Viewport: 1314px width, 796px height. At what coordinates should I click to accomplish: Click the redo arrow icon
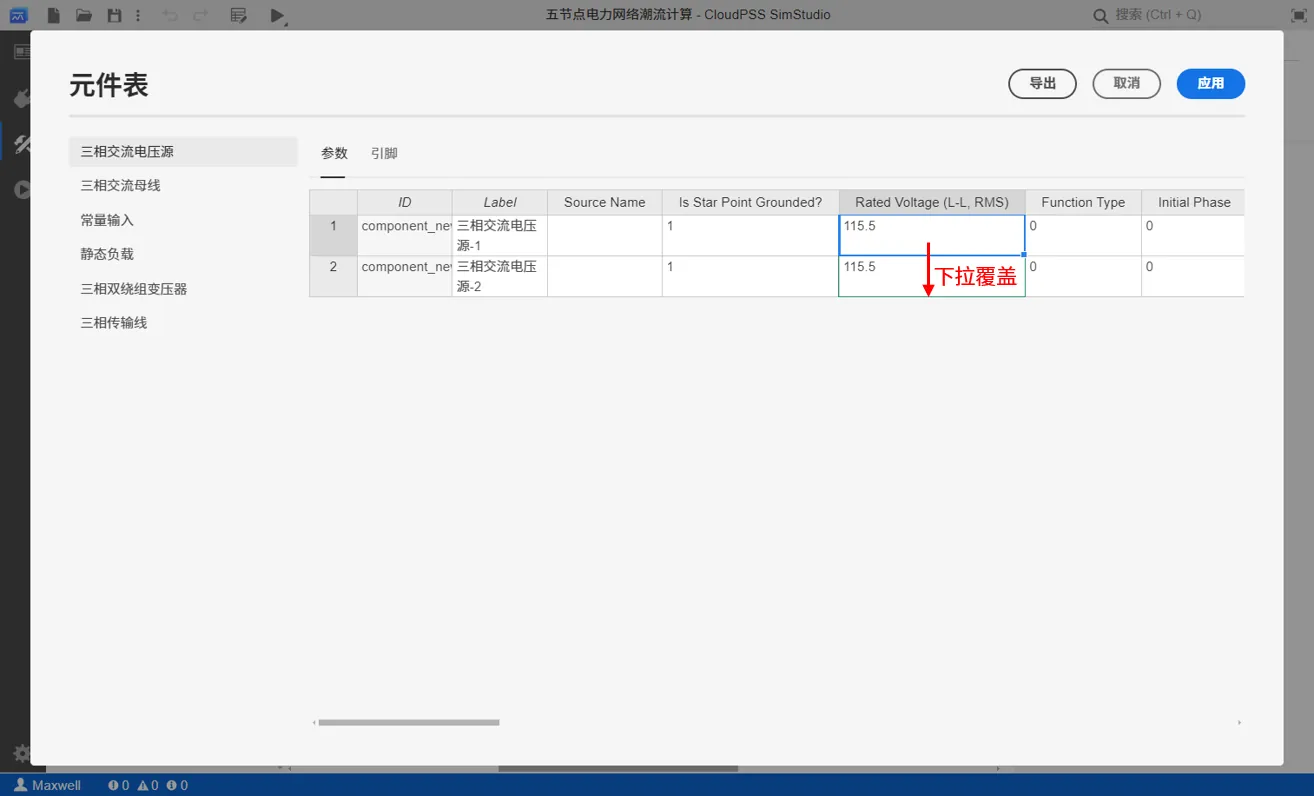[x=200, y=15]
